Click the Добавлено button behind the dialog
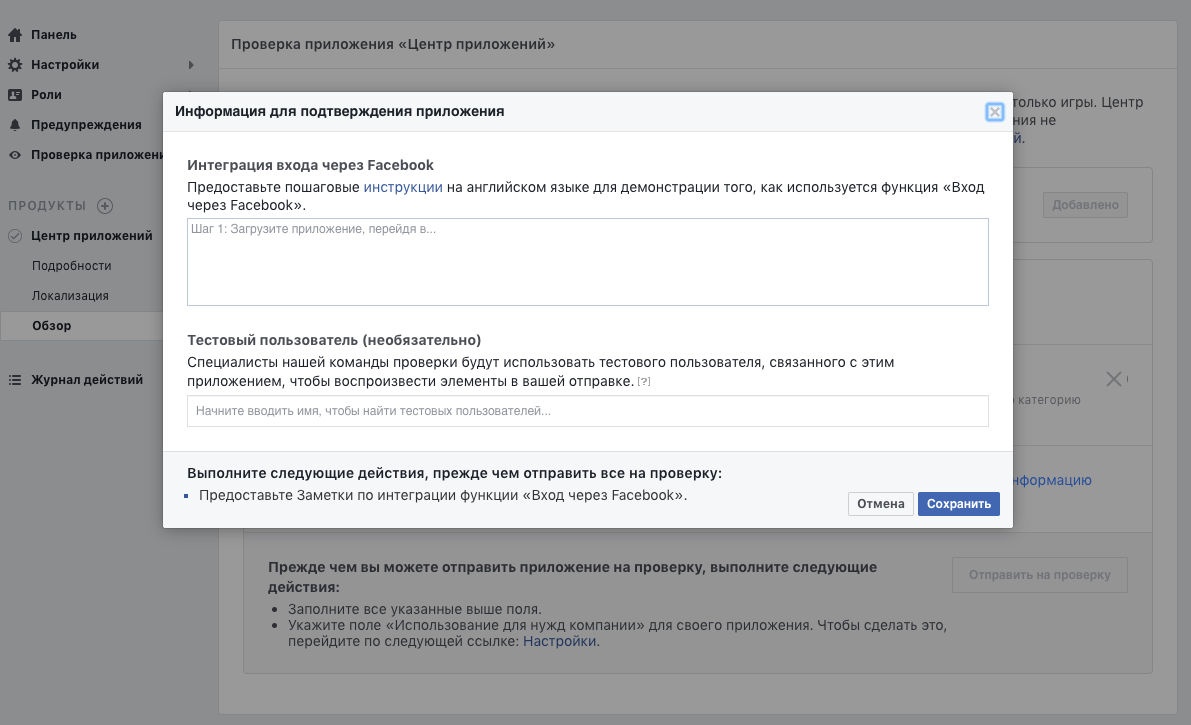 1085,205
